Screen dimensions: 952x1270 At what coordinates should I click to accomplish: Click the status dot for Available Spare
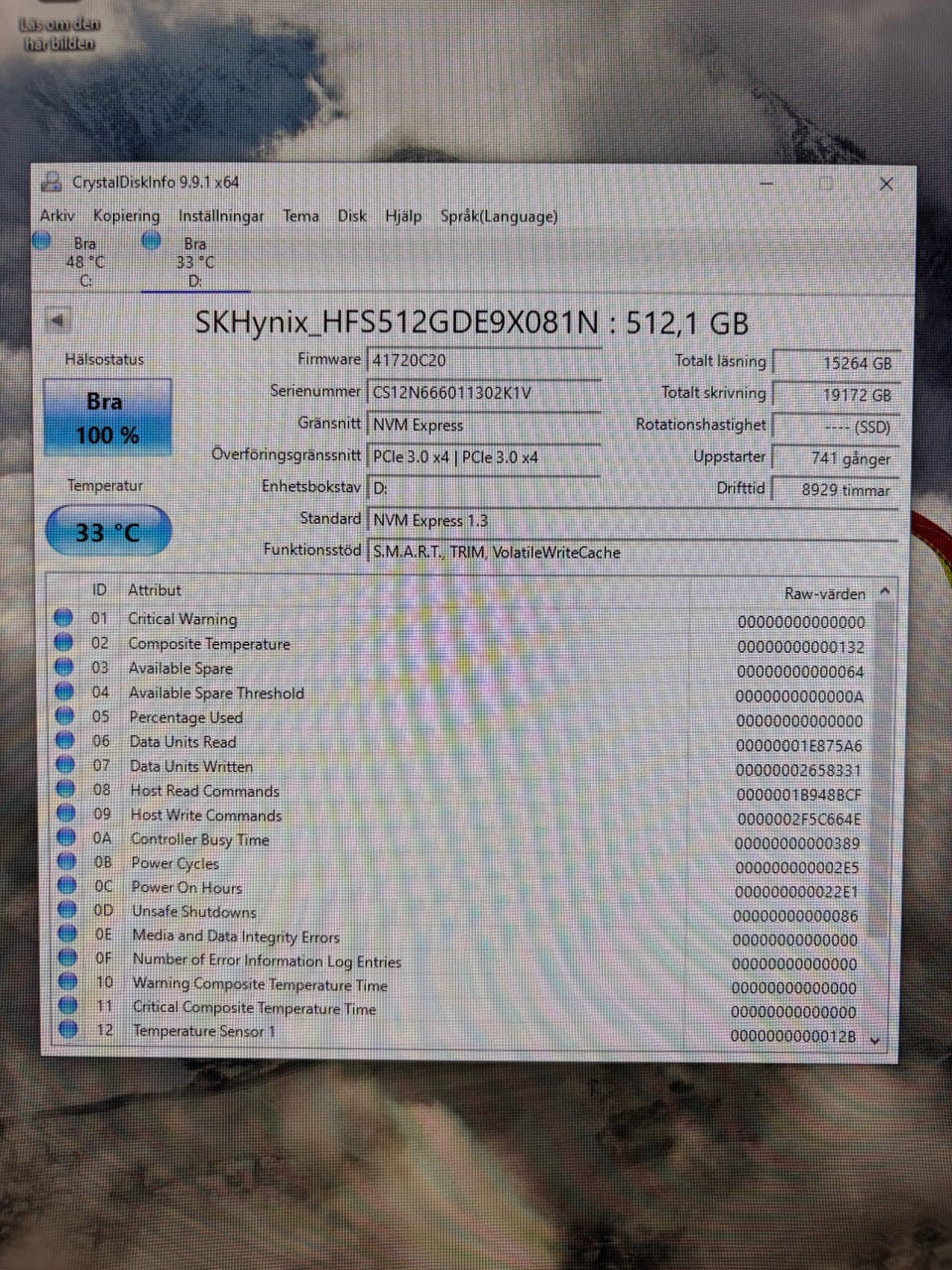[x=64, y=667]
